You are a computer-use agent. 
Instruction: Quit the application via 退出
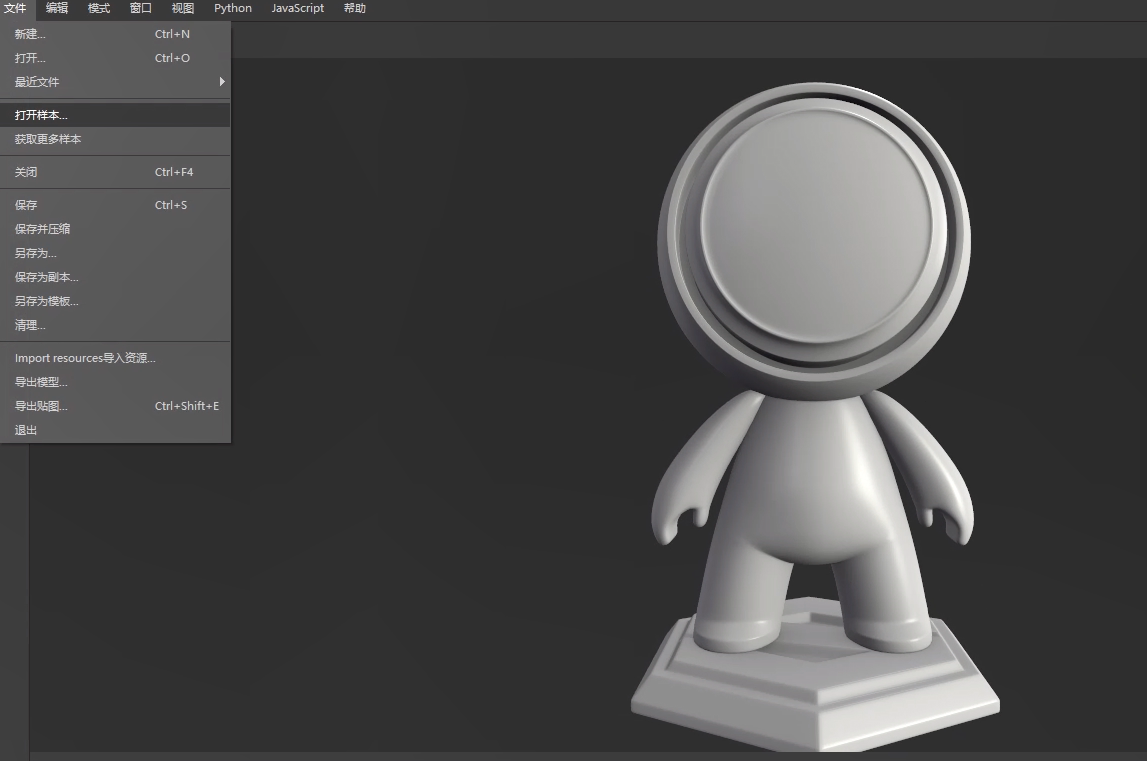coord(26,430)
